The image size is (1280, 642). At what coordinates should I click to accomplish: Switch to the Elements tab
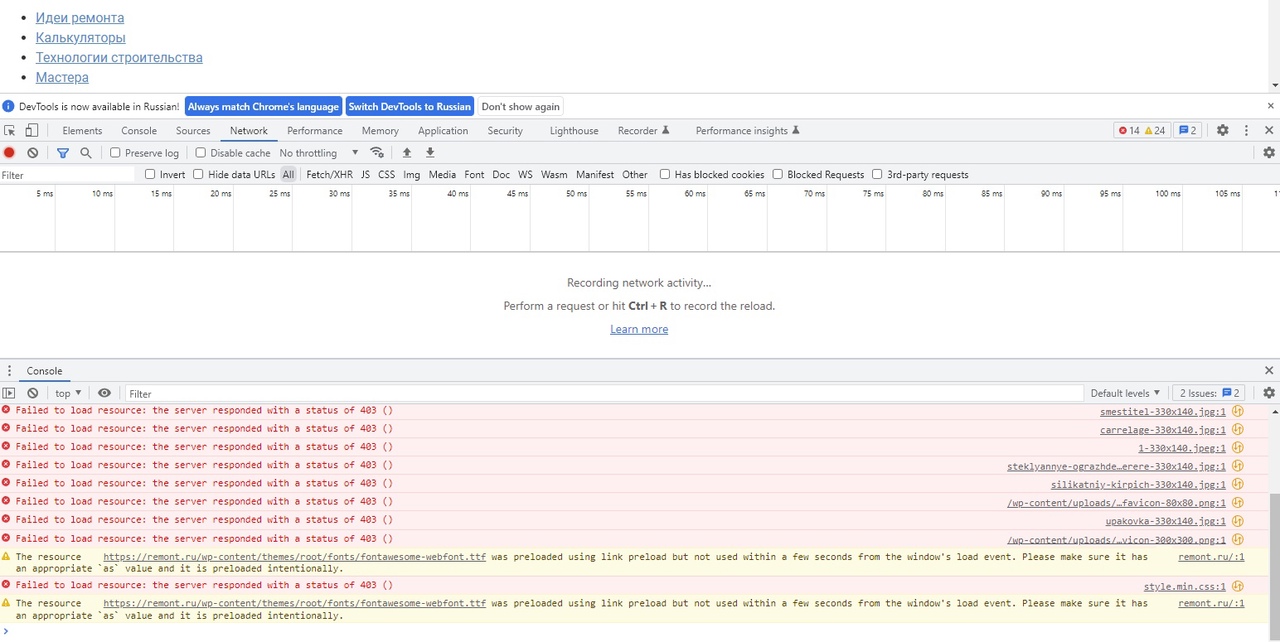(x=82, y=131)
